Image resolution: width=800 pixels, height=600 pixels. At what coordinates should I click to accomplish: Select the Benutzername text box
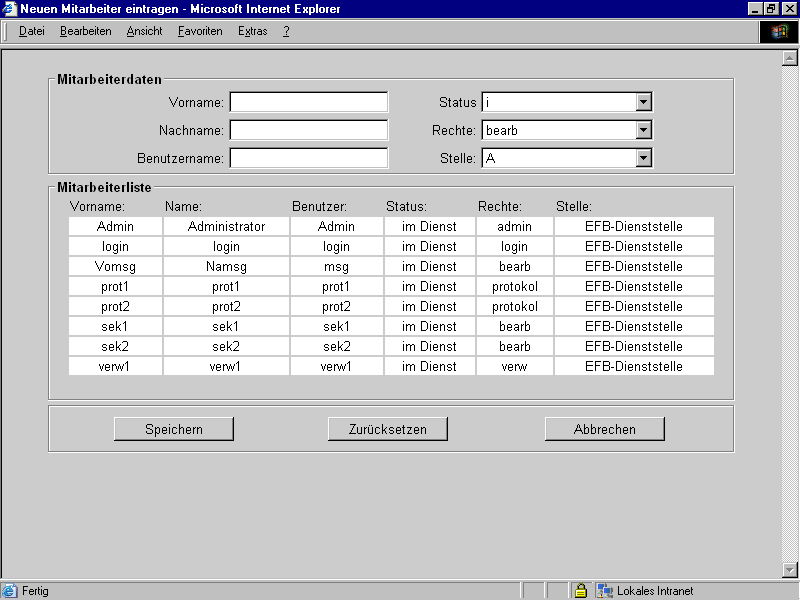pos(308,158)
